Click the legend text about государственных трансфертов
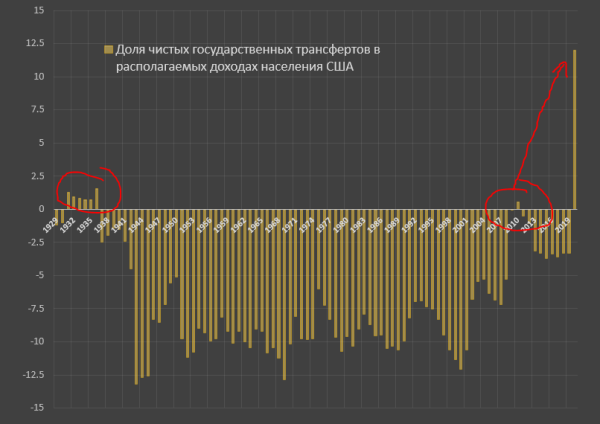 248,58
